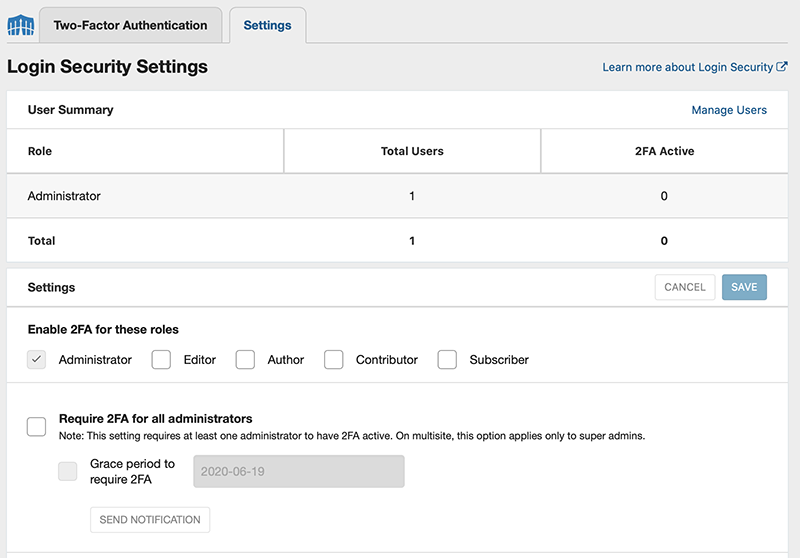This screenshot has width=800, height=558.
Task: Toggle the Administrator role checkbox
Action: [x=36, y=360]
